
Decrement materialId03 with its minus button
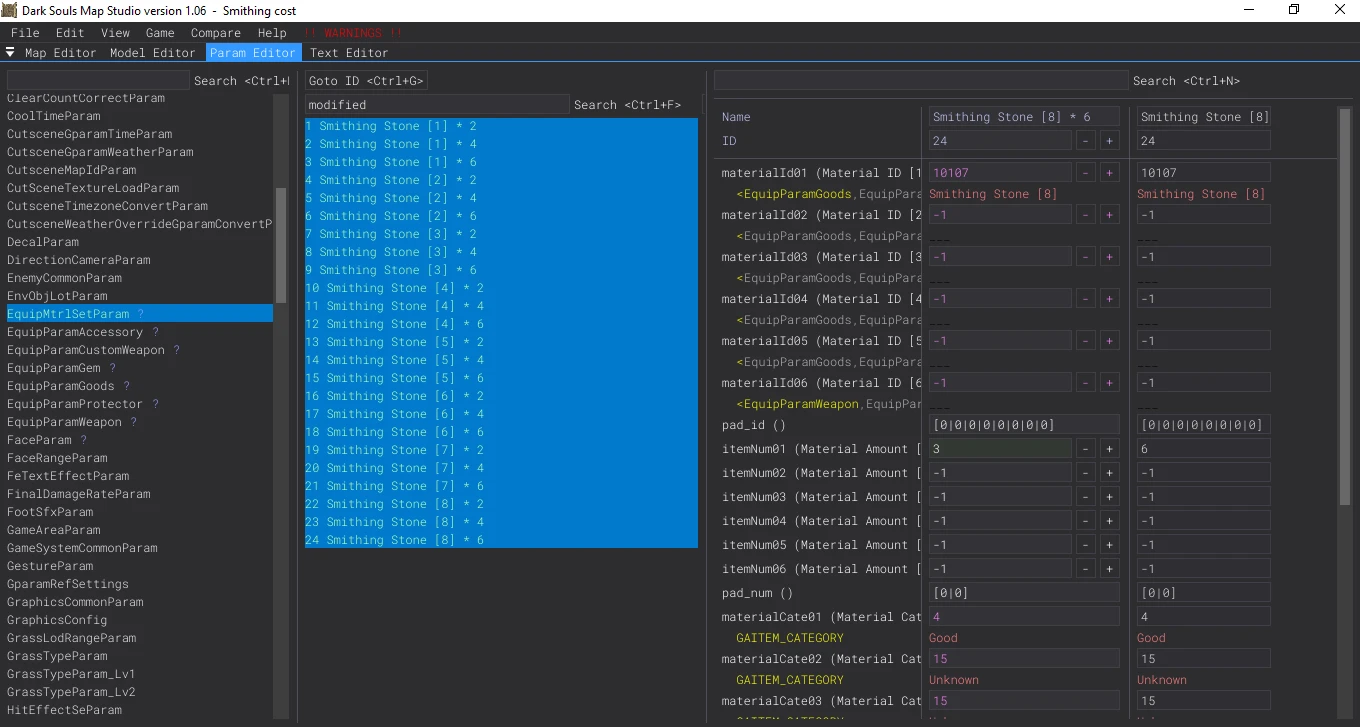[x=1086, y=257]
